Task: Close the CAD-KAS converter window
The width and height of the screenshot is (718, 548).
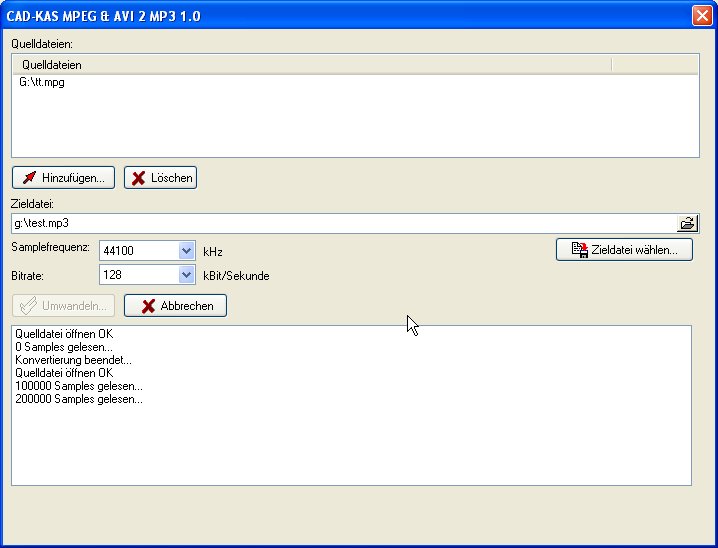Action: 701,15
